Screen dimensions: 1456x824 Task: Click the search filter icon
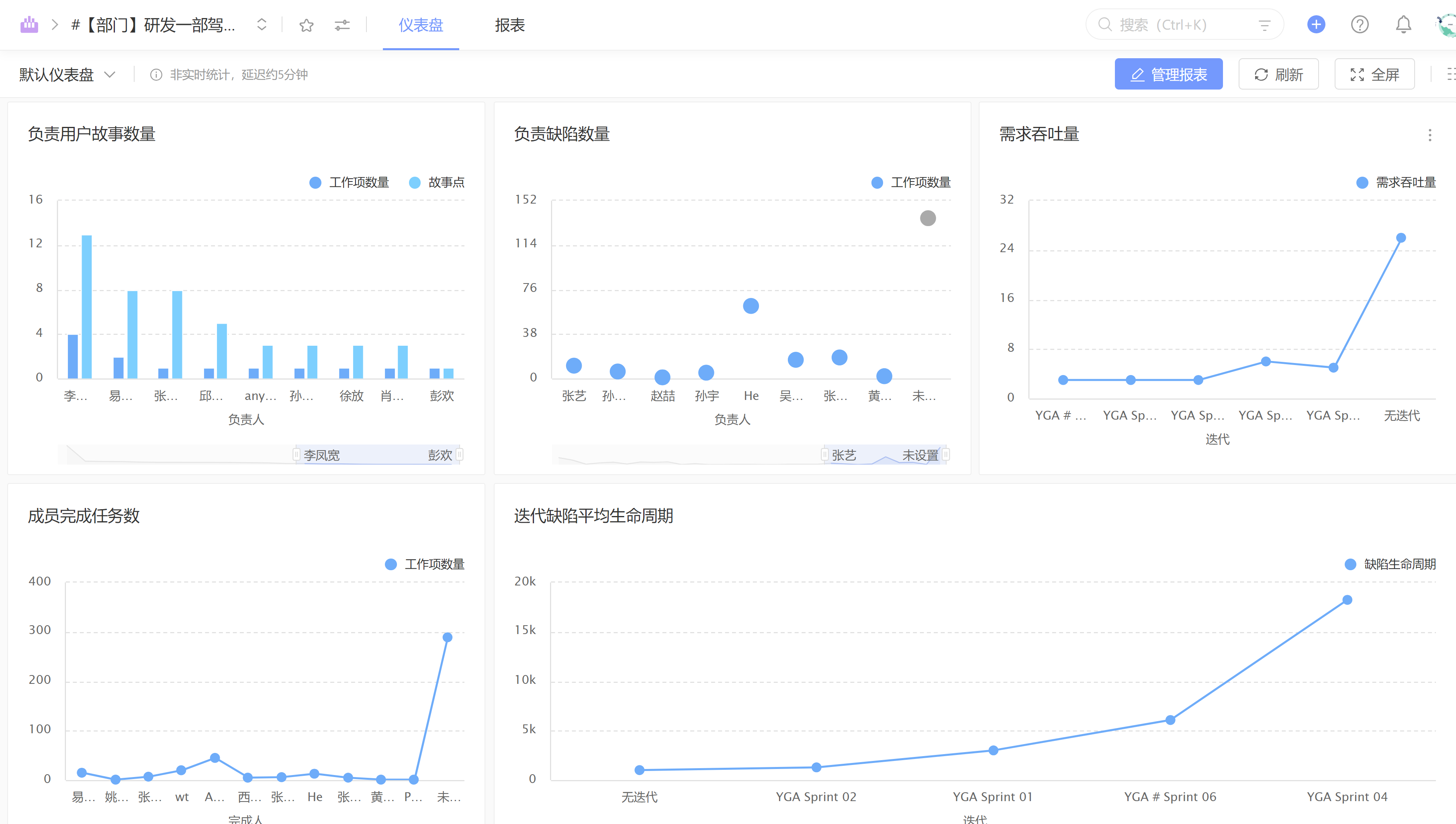1264,25
